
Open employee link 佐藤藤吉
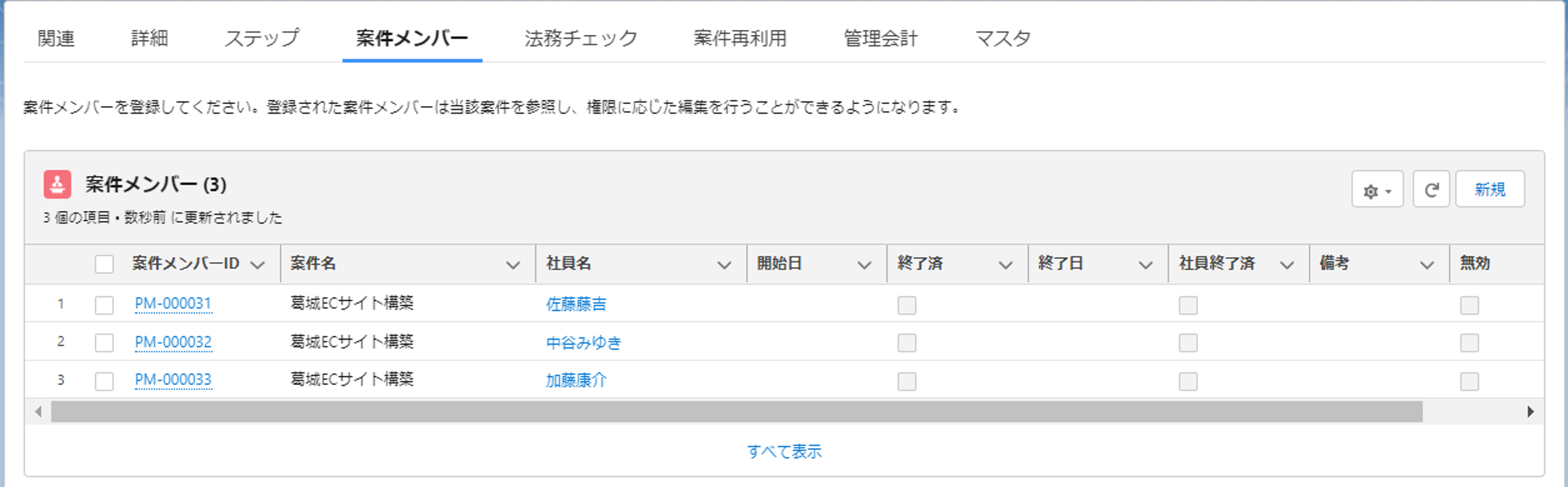576,305
